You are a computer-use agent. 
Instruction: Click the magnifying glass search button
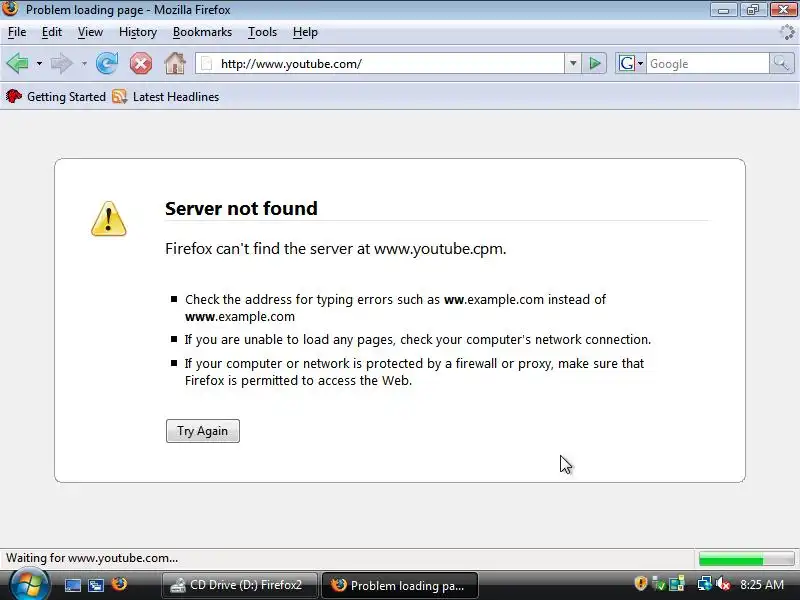[x=782, y=64]
